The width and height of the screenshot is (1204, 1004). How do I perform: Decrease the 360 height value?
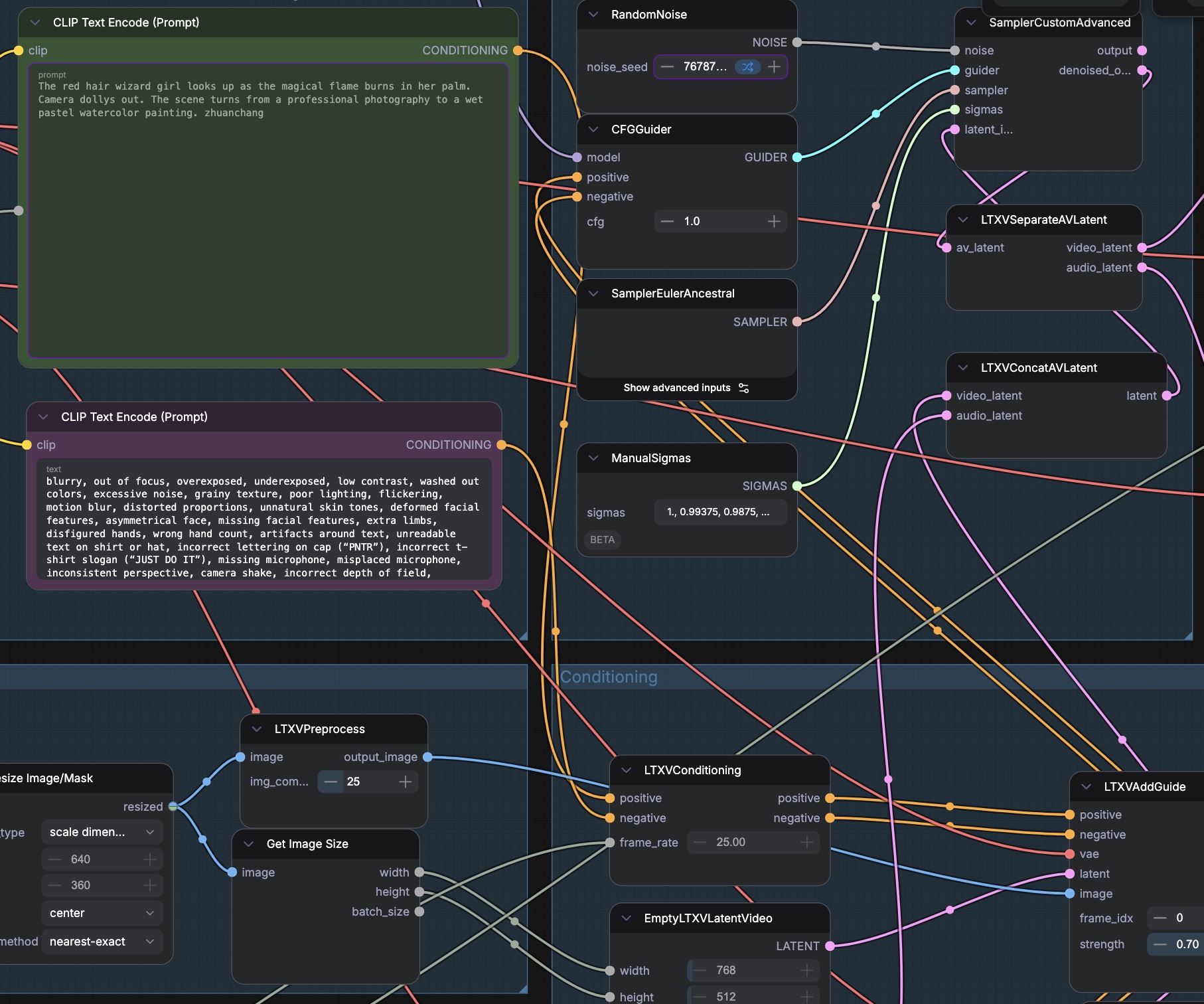(x=55, y=885)
